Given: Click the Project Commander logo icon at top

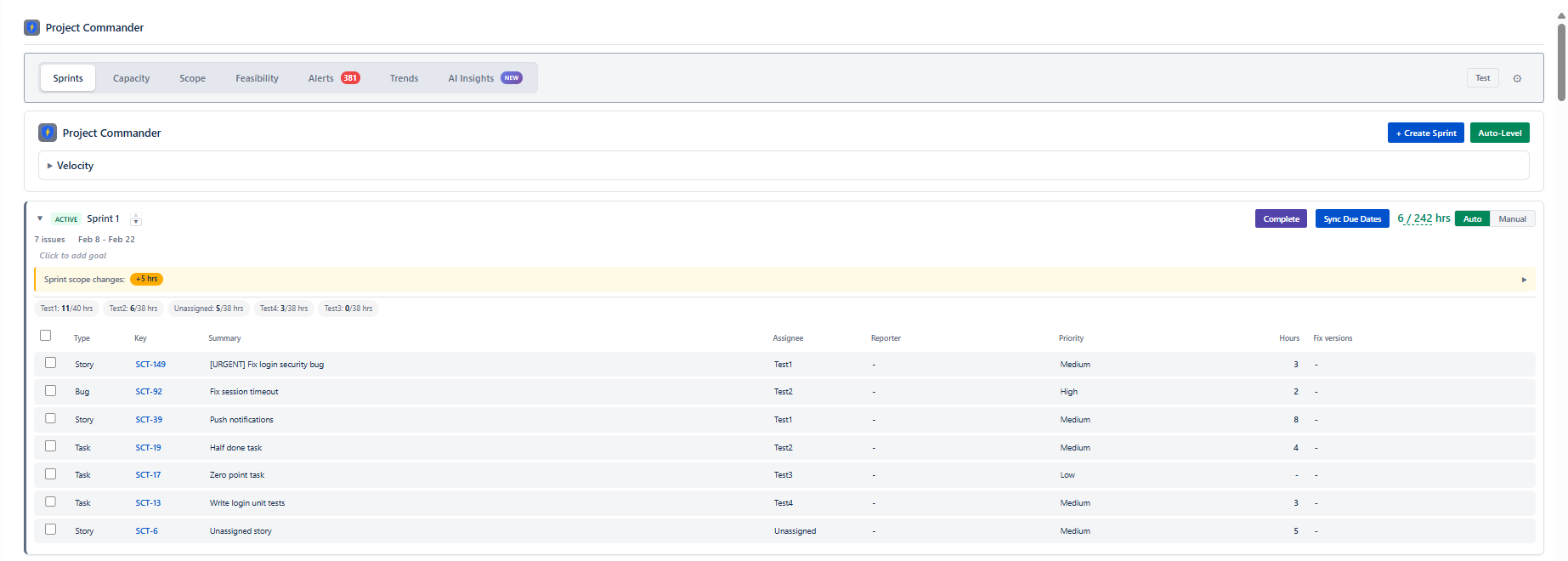Looking at the screenshot, I should coord(32,27).
